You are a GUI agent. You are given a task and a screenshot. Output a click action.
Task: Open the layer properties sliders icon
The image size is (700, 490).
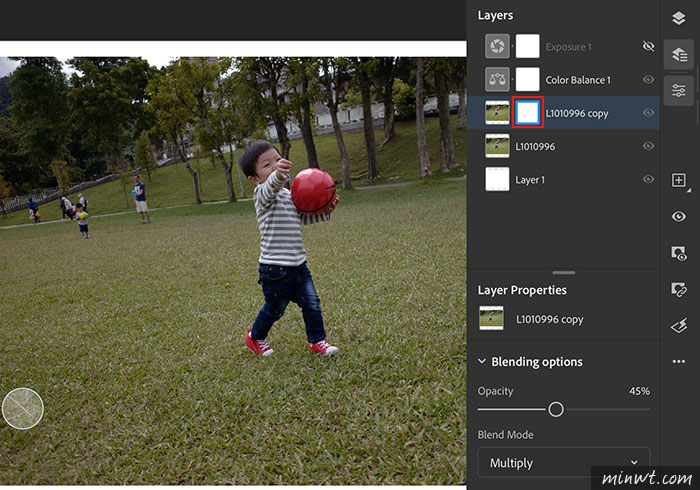[679, 91]
